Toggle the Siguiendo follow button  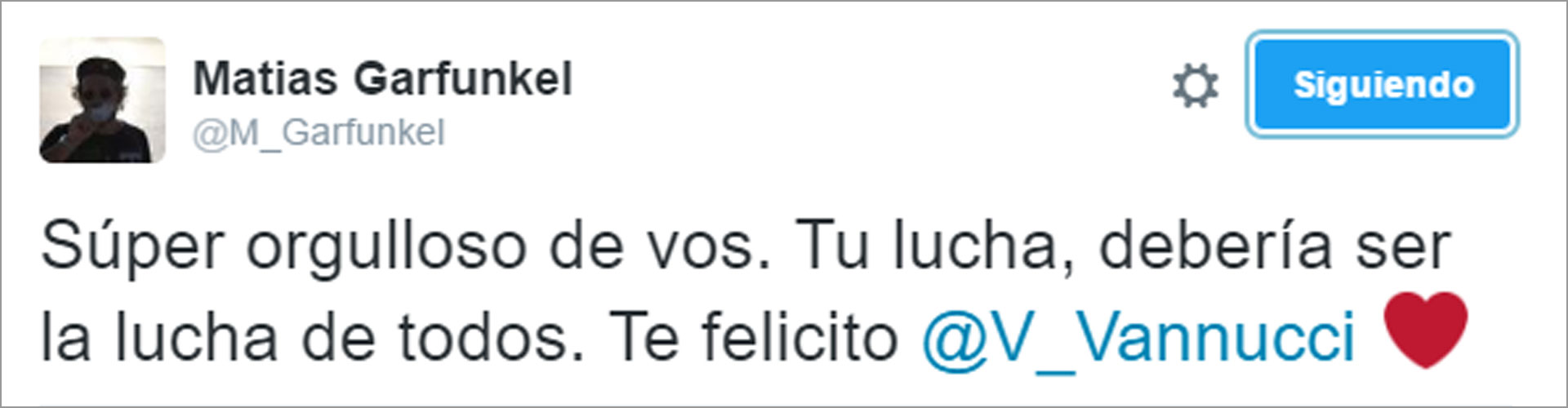tap(1383, 85)
